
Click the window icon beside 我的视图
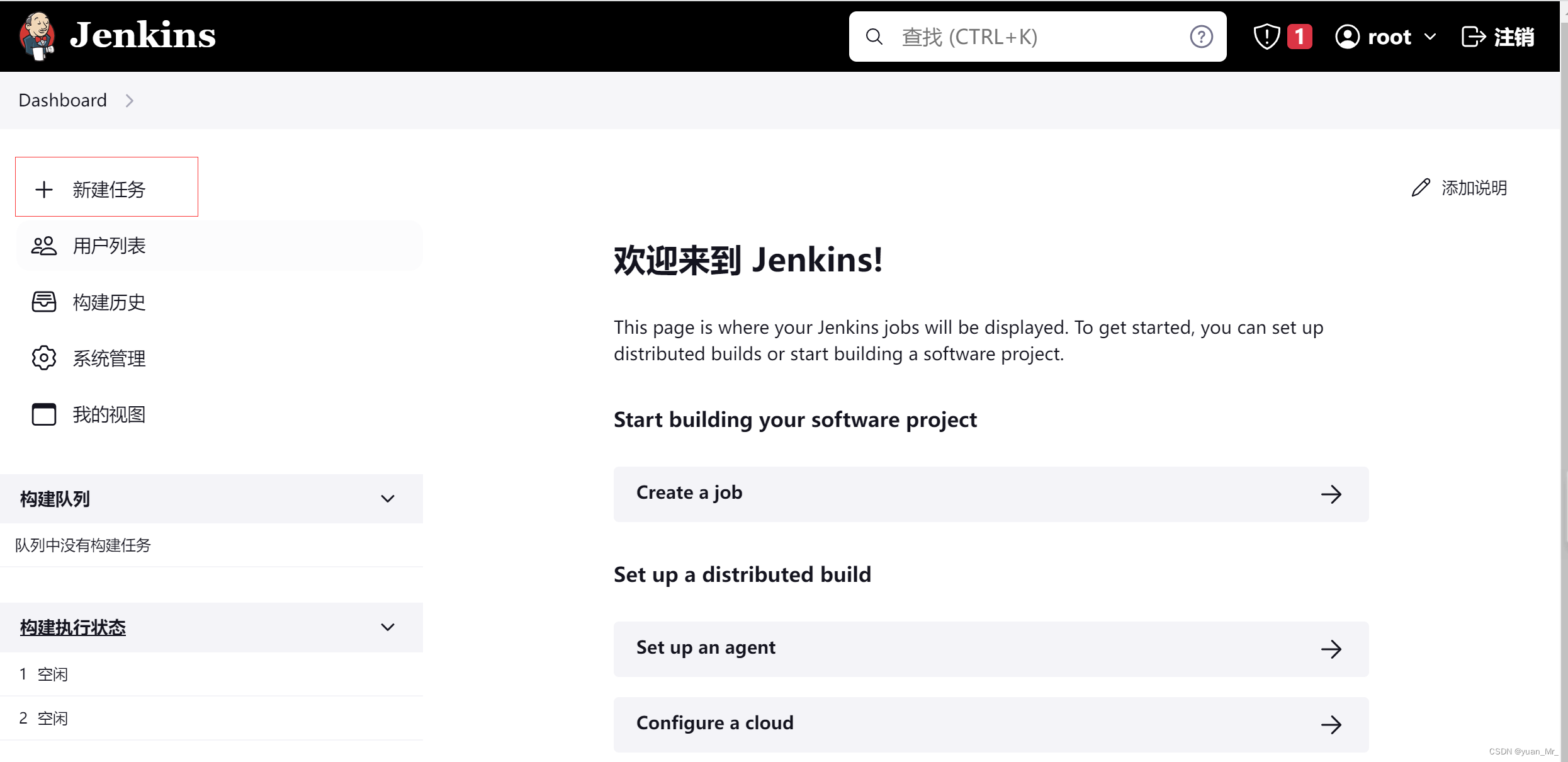tap(44, 414)
